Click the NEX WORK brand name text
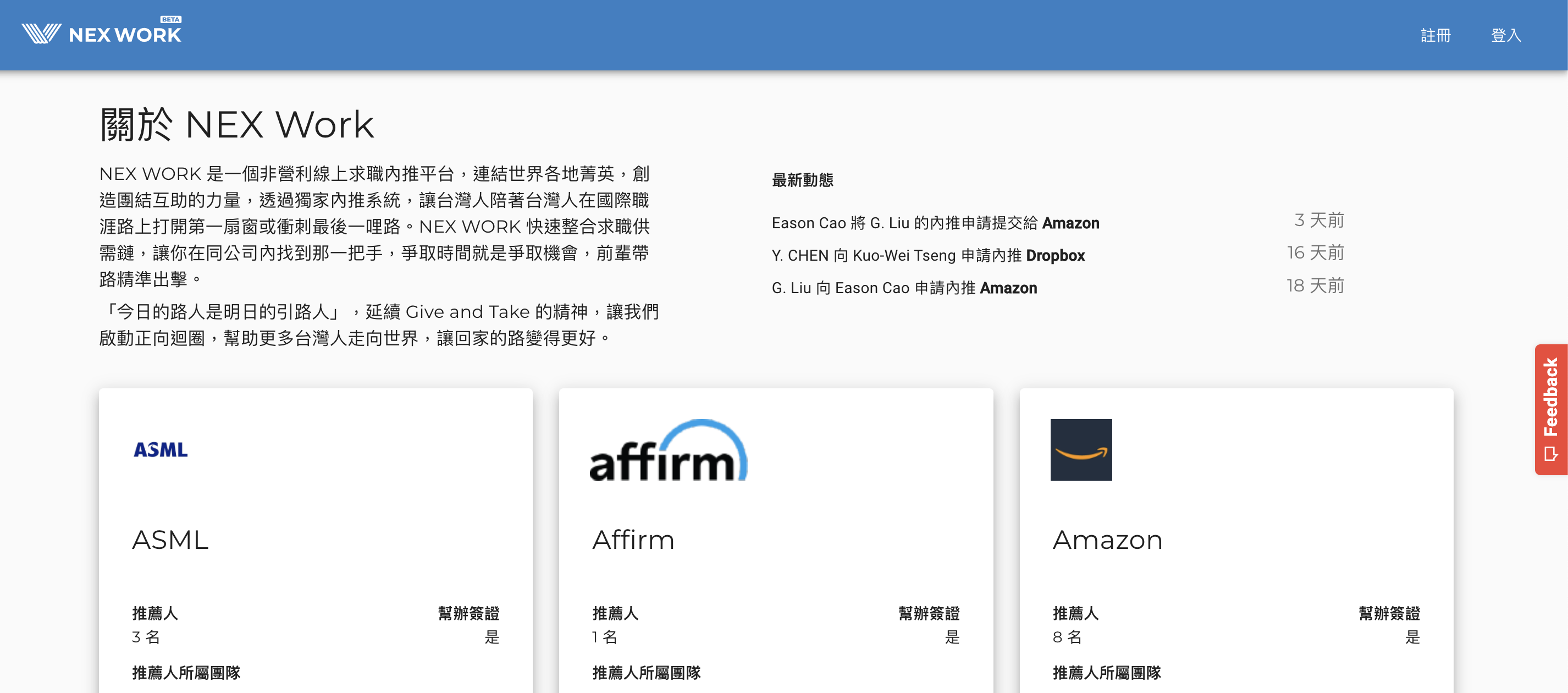Image resolution: width=1568 pixels, height=693 pixels. click(x=125, y=35)
